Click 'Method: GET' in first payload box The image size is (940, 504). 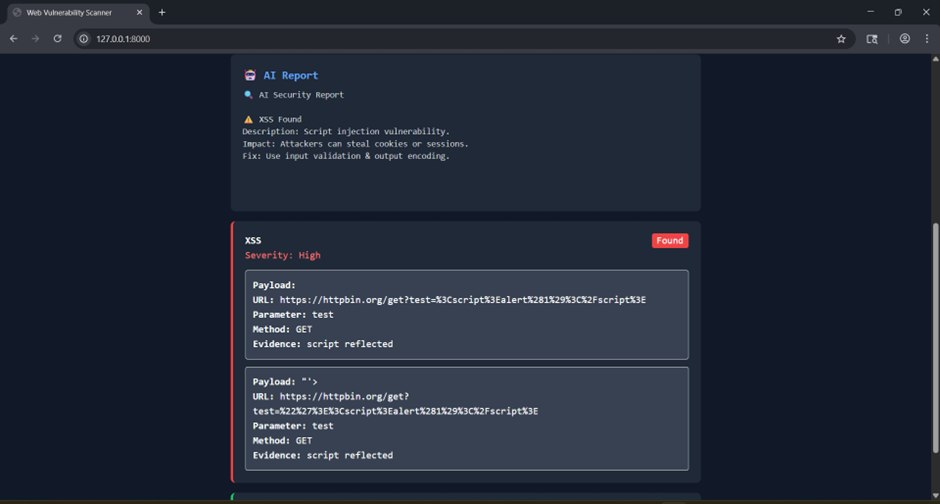tap(282, 329)
